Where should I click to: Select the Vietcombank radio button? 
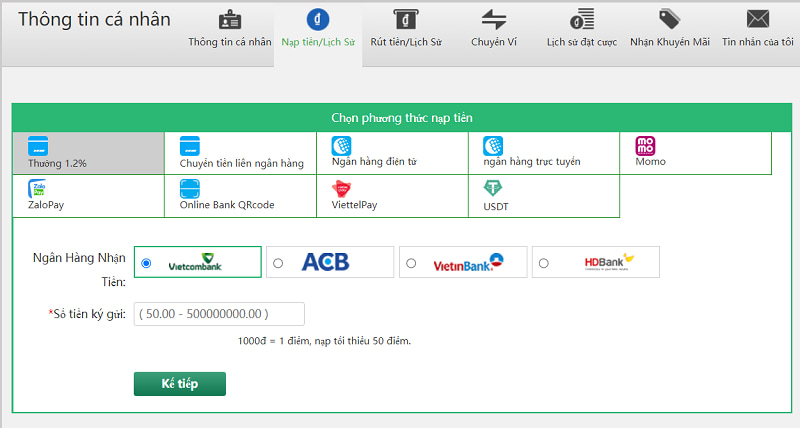coord(147,263)
